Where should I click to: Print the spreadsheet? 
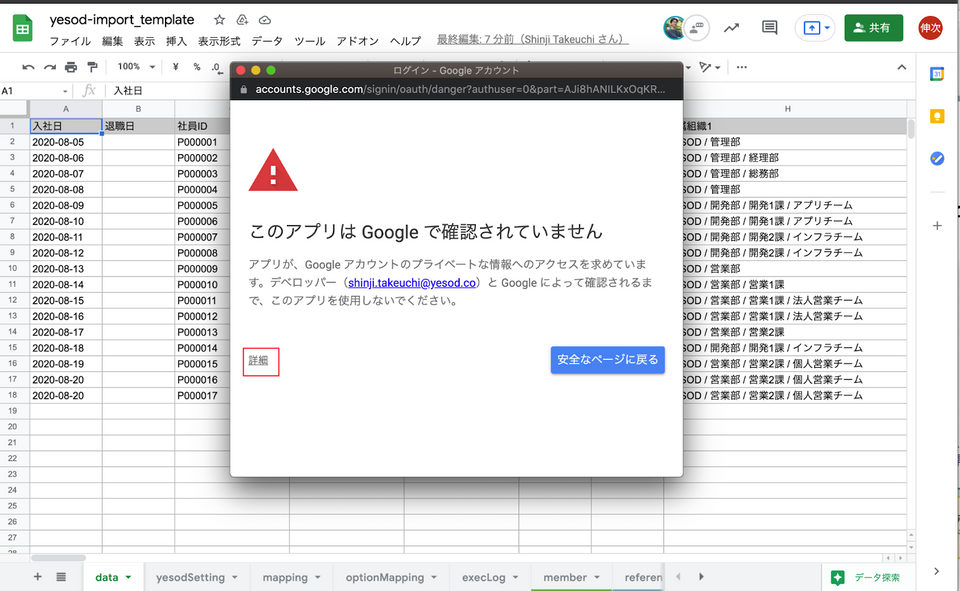pyautogui.click(x=71, y=67)
